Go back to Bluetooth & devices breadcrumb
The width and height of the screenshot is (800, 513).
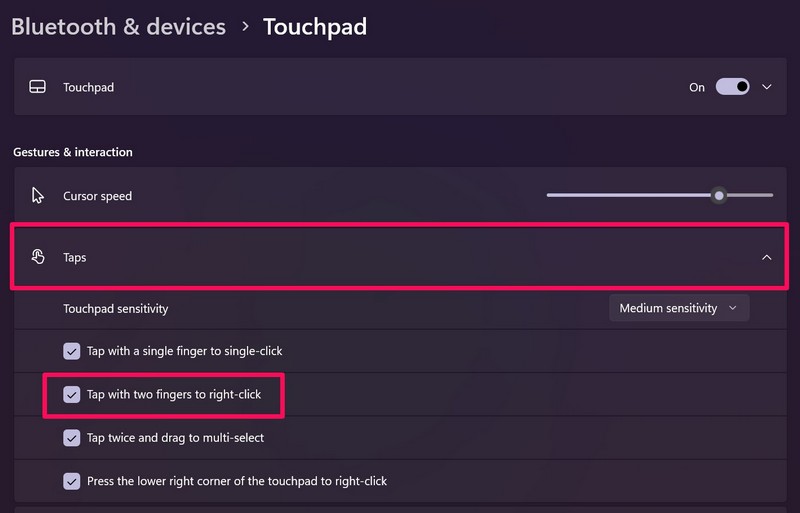click(118, 27)
